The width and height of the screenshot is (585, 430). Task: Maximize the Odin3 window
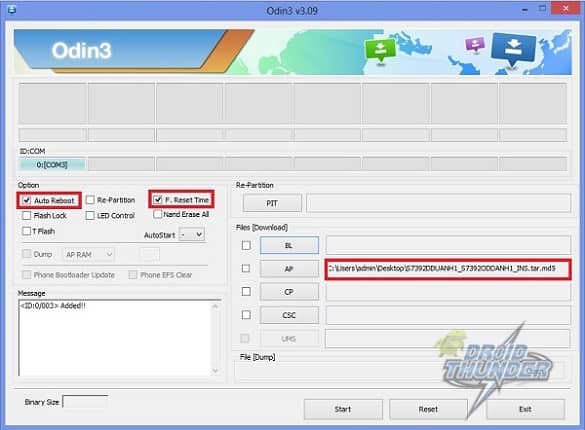coord(542,9)
